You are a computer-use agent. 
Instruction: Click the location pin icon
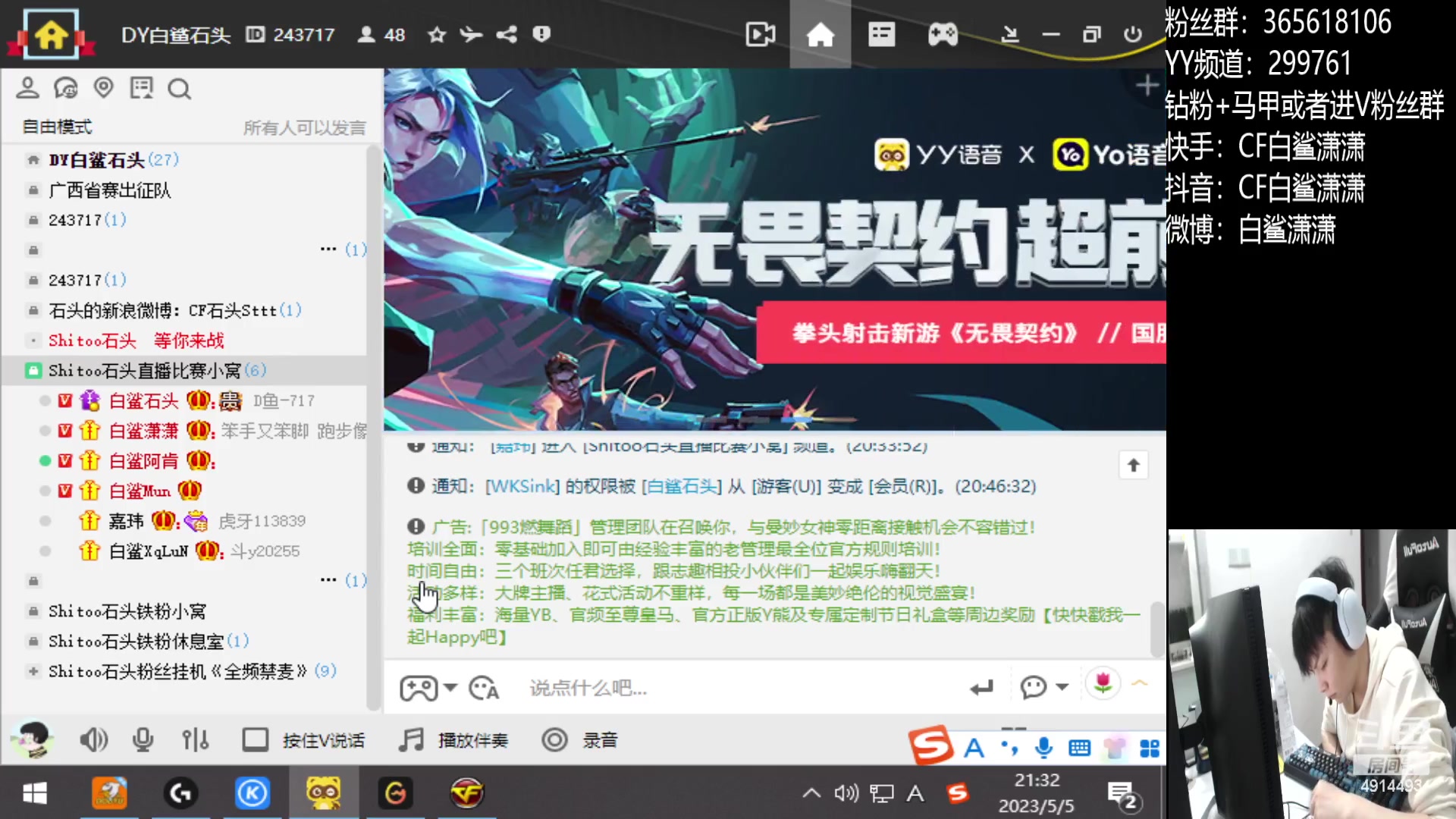click(x=104, y=88)
